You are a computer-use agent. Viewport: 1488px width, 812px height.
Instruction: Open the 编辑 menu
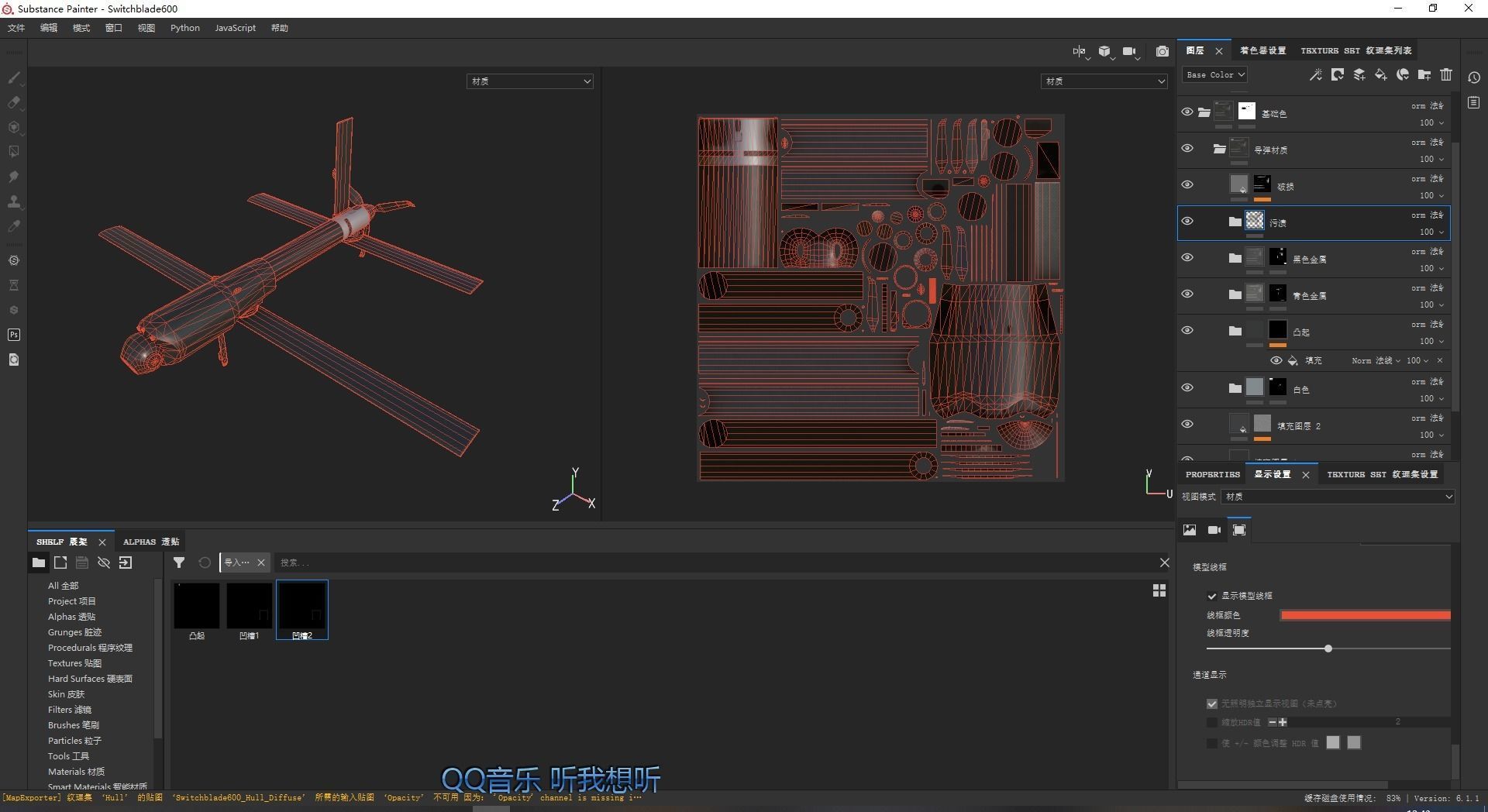[x=49, y=28]
